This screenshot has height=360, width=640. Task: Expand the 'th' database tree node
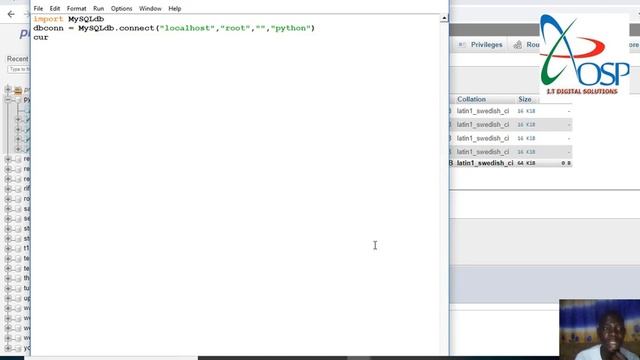(8, 278)
